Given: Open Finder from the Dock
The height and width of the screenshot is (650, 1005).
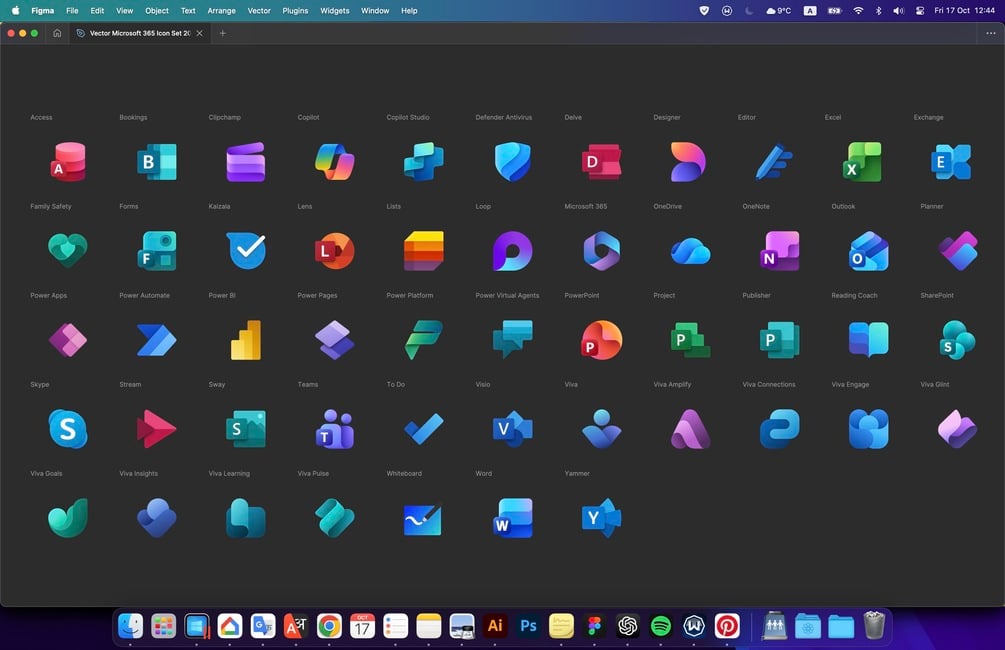Looking at the screenshot, I should coord(131,626).
